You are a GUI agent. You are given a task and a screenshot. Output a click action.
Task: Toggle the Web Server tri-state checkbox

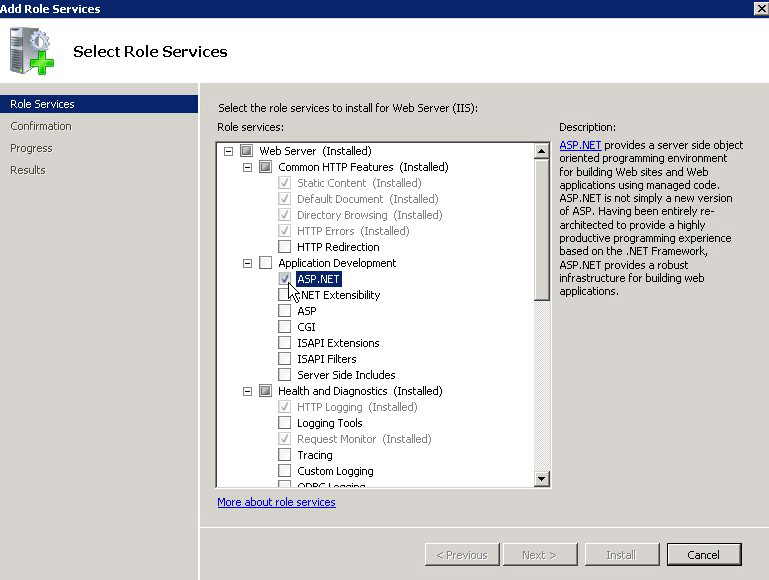click(x=246, y=151)
